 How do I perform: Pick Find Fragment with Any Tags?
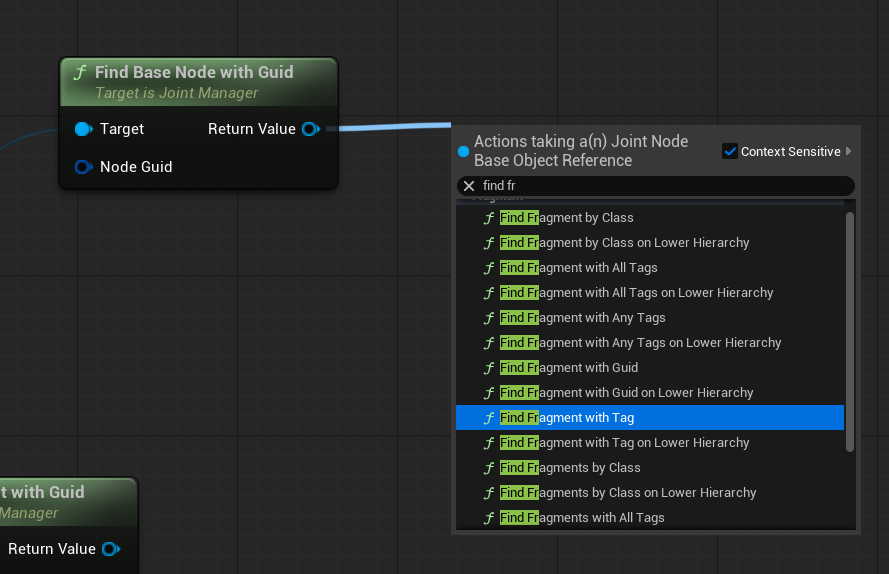(x=582, y=318)
